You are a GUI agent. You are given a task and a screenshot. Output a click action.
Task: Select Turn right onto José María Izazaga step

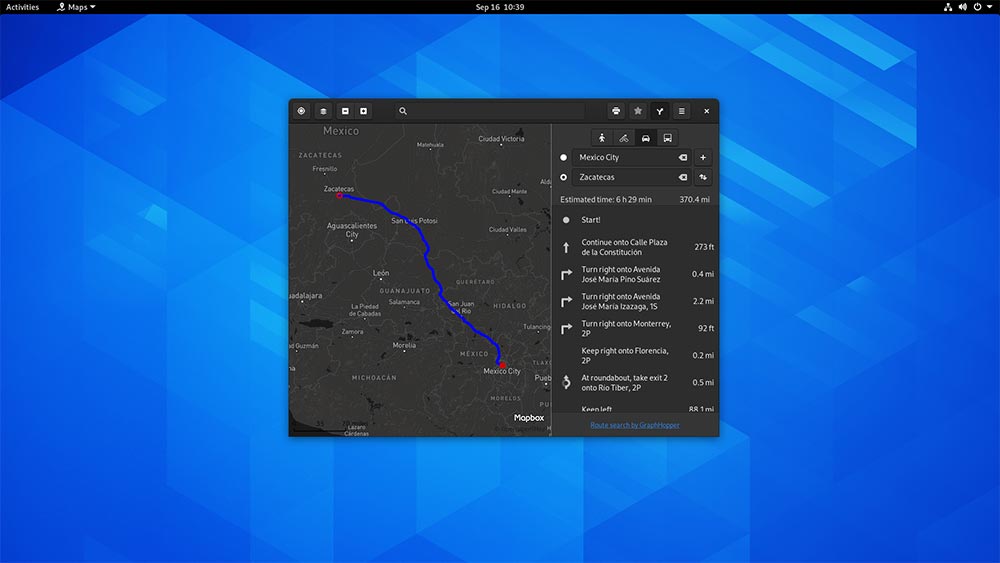[x=636, y=301]
